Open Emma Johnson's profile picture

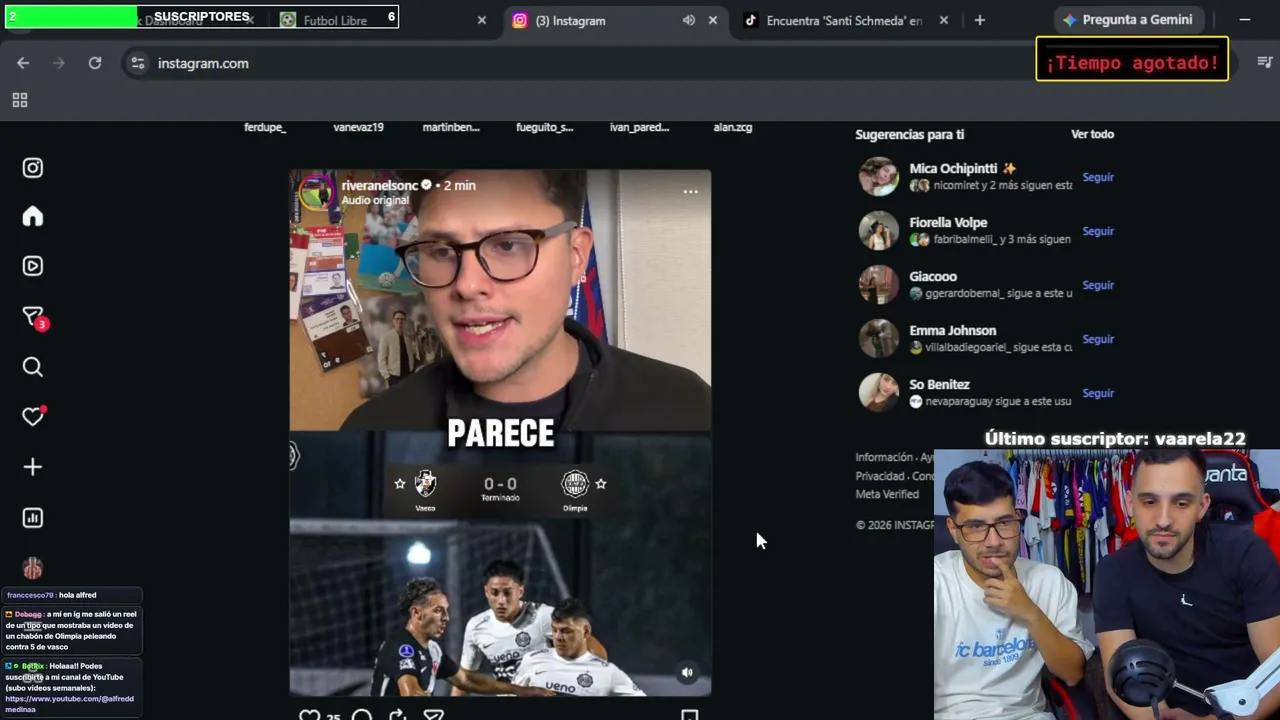(879, 339)
